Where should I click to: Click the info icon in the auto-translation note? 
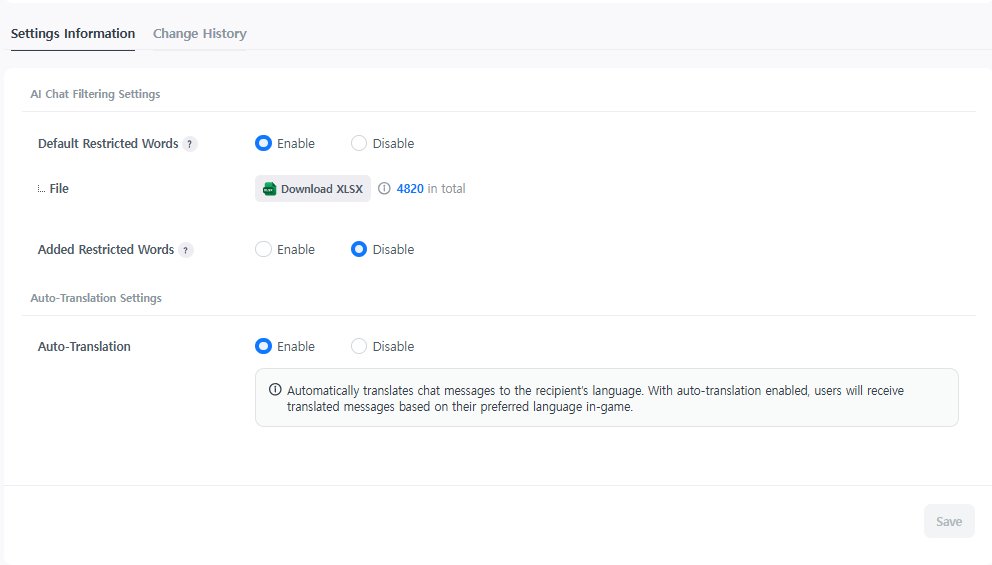click(x=275, y=390)
